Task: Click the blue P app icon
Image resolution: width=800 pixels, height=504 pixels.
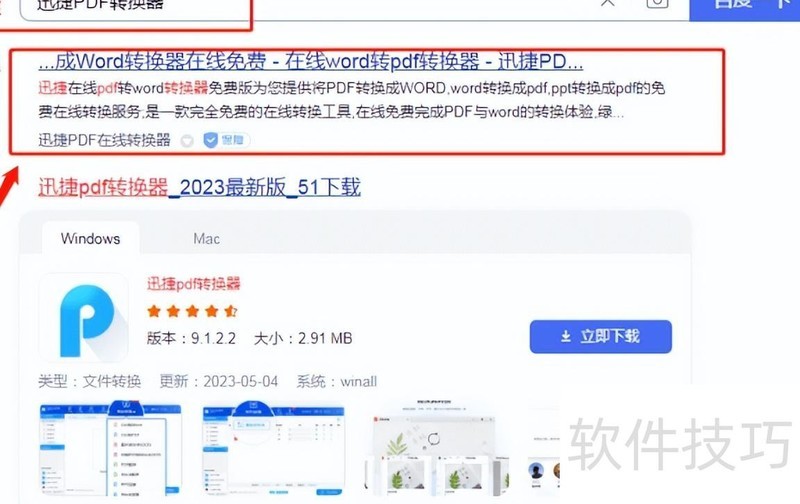Action: (84, 318)
